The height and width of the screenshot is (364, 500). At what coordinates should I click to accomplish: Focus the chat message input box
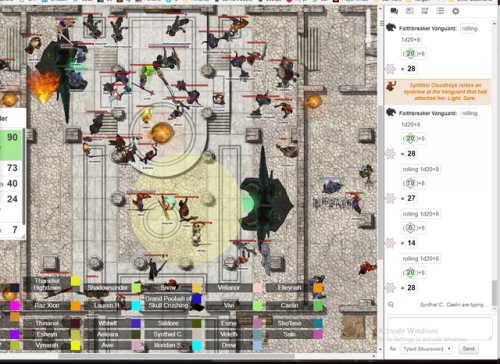pyautogui.click(x=440, y=329)
